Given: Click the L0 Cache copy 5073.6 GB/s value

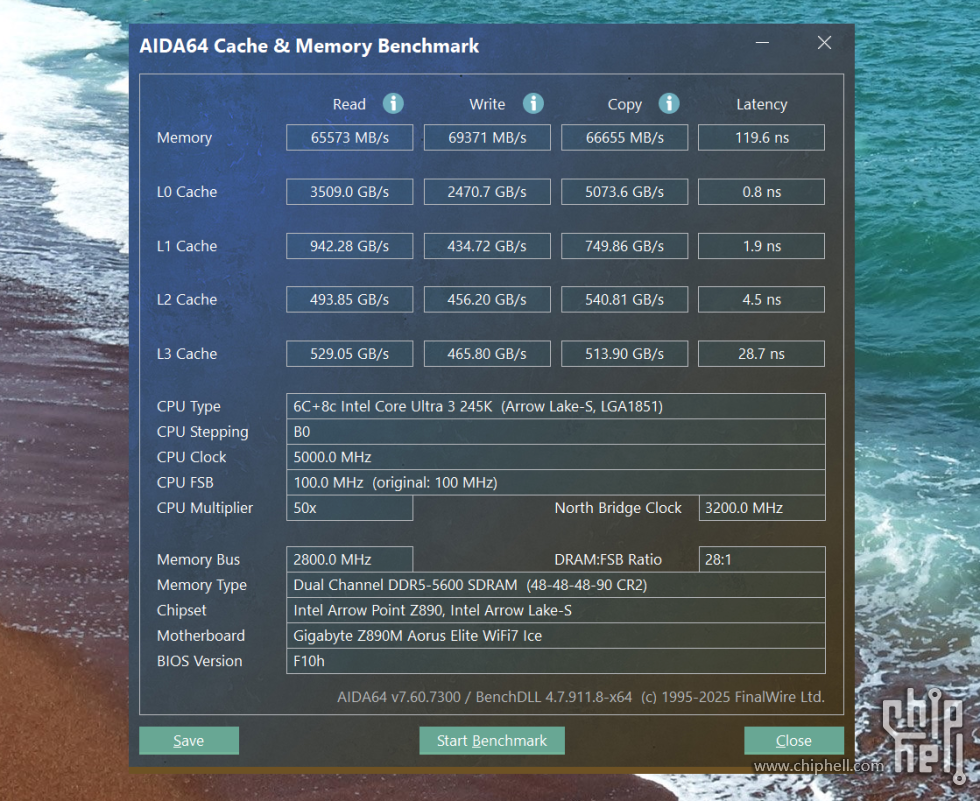Looking at the screenshot, I should tap(624, 192).
